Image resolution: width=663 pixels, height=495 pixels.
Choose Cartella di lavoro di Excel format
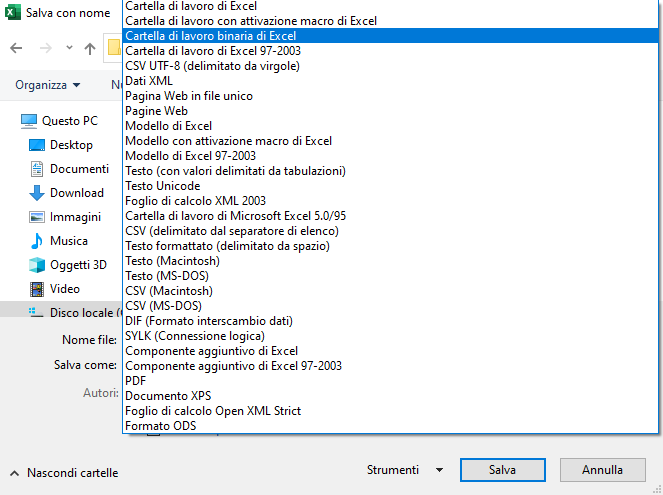390,6
